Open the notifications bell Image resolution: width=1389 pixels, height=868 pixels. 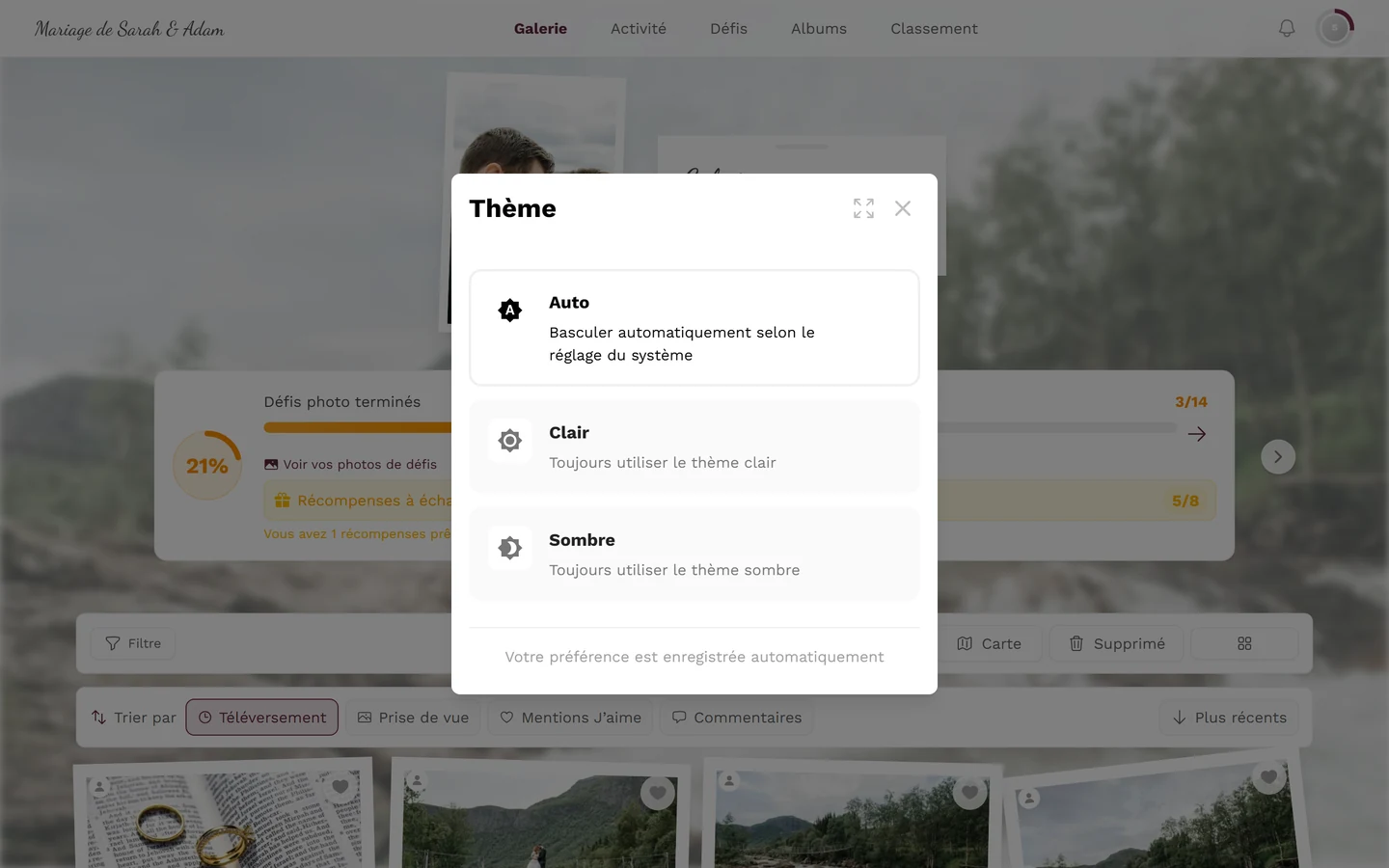pos(1287,29)
